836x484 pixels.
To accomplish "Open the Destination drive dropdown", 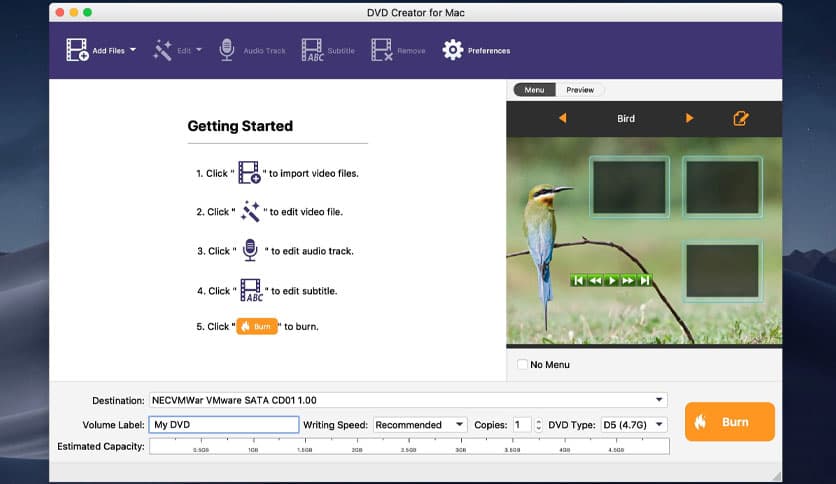I will click(408, 400).
